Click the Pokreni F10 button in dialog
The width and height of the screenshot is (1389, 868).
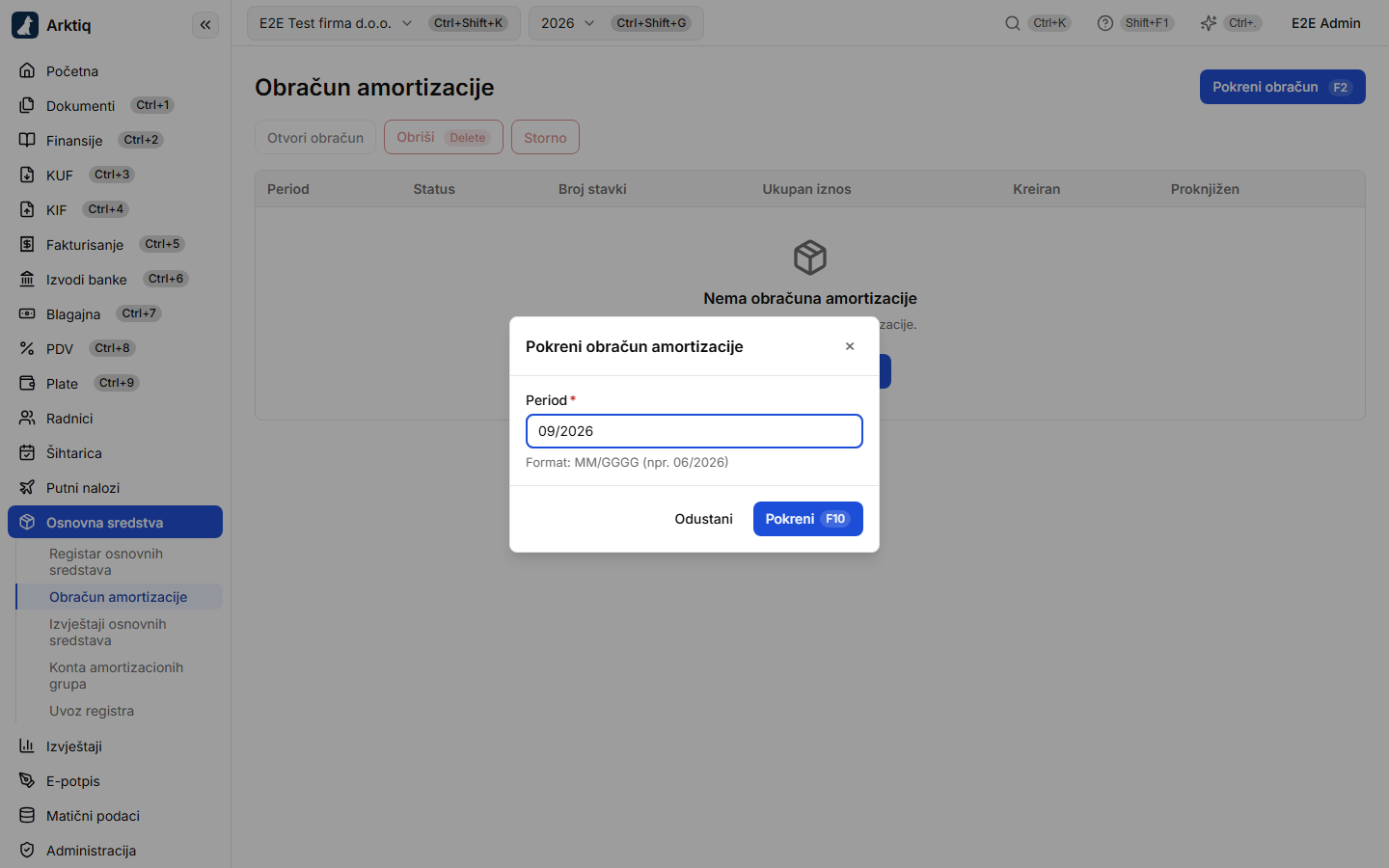[808, 519]
